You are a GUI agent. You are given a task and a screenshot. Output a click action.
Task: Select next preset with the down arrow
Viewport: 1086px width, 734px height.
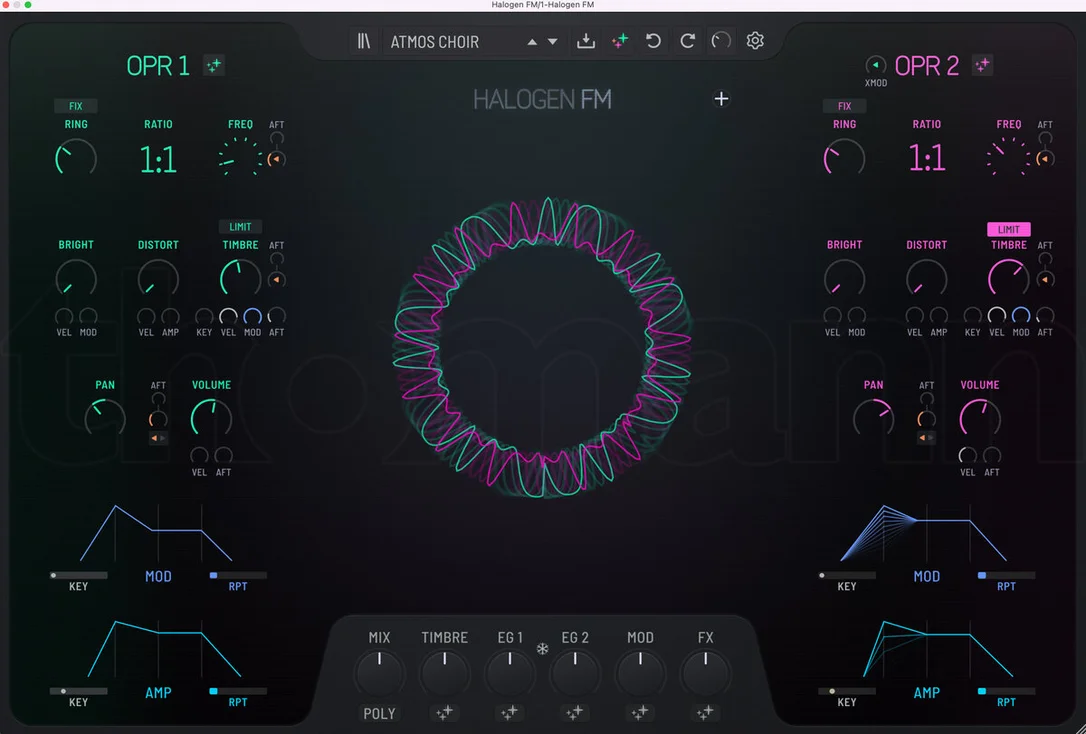(x=553, y=42)
